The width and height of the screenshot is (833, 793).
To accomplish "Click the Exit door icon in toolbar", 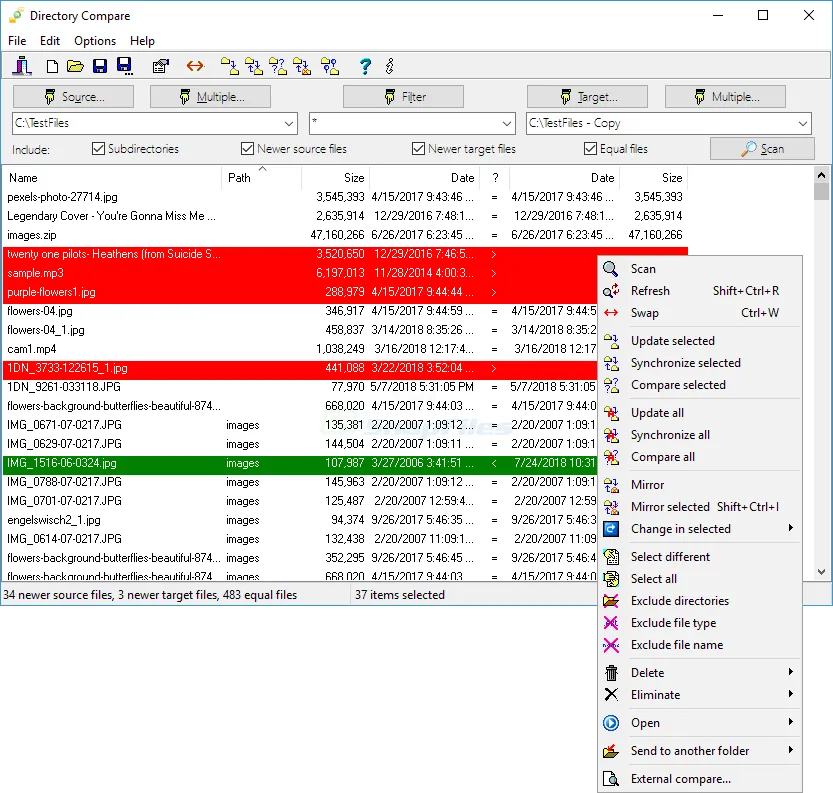I will coord(22,66).
